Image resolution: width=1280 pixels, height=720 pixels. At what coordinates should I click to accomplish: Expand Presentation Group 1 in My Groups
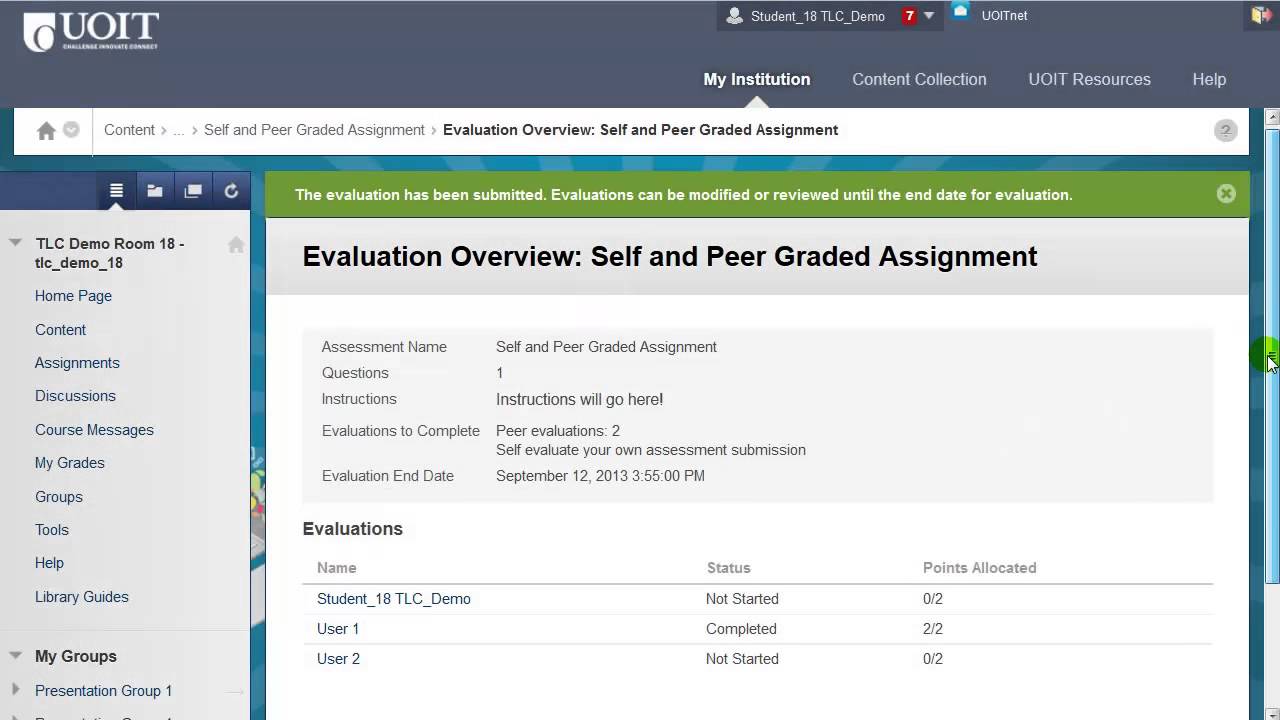tap(16, 690)
